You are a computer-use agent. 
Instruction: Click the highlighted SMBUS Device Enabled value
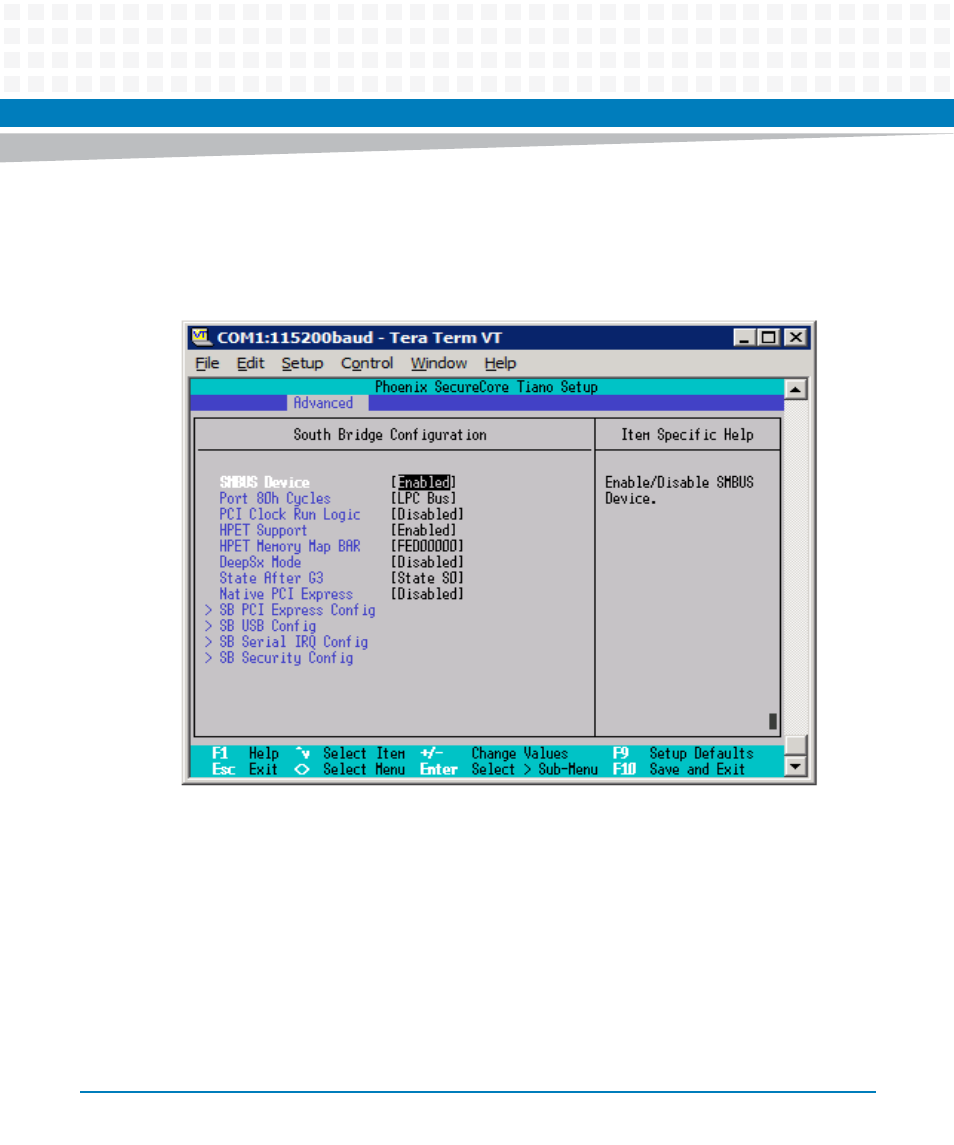click(x=424, y=483)
